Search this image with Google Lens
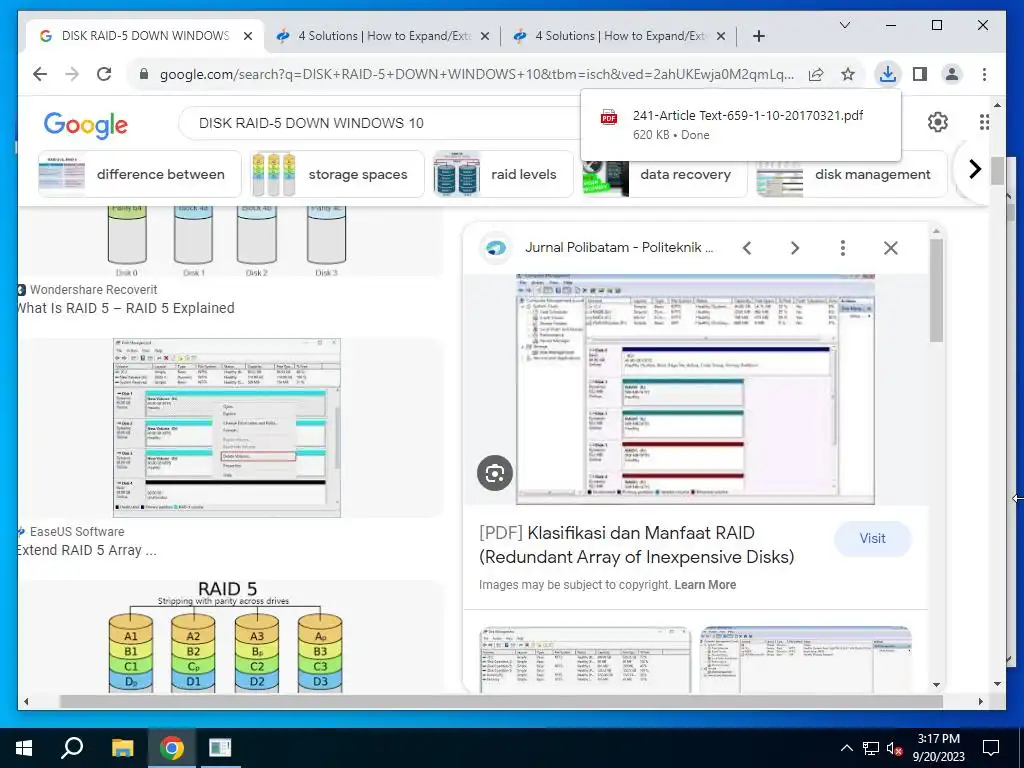The image size is (1024, 768). pyautogui.click(x=495, y=473)
